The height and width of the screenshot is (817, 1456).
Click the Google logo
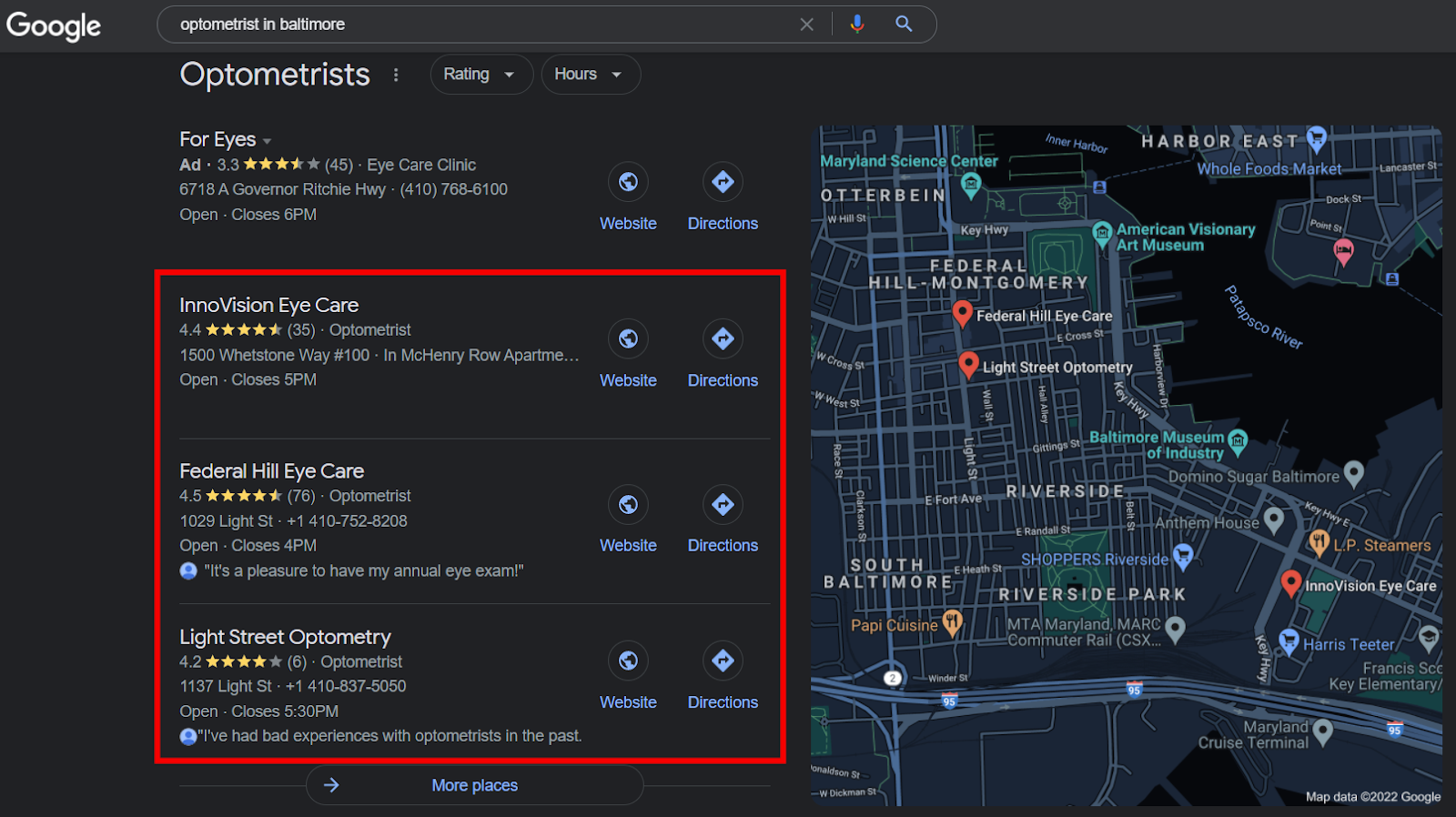click(x=54, y=25)
